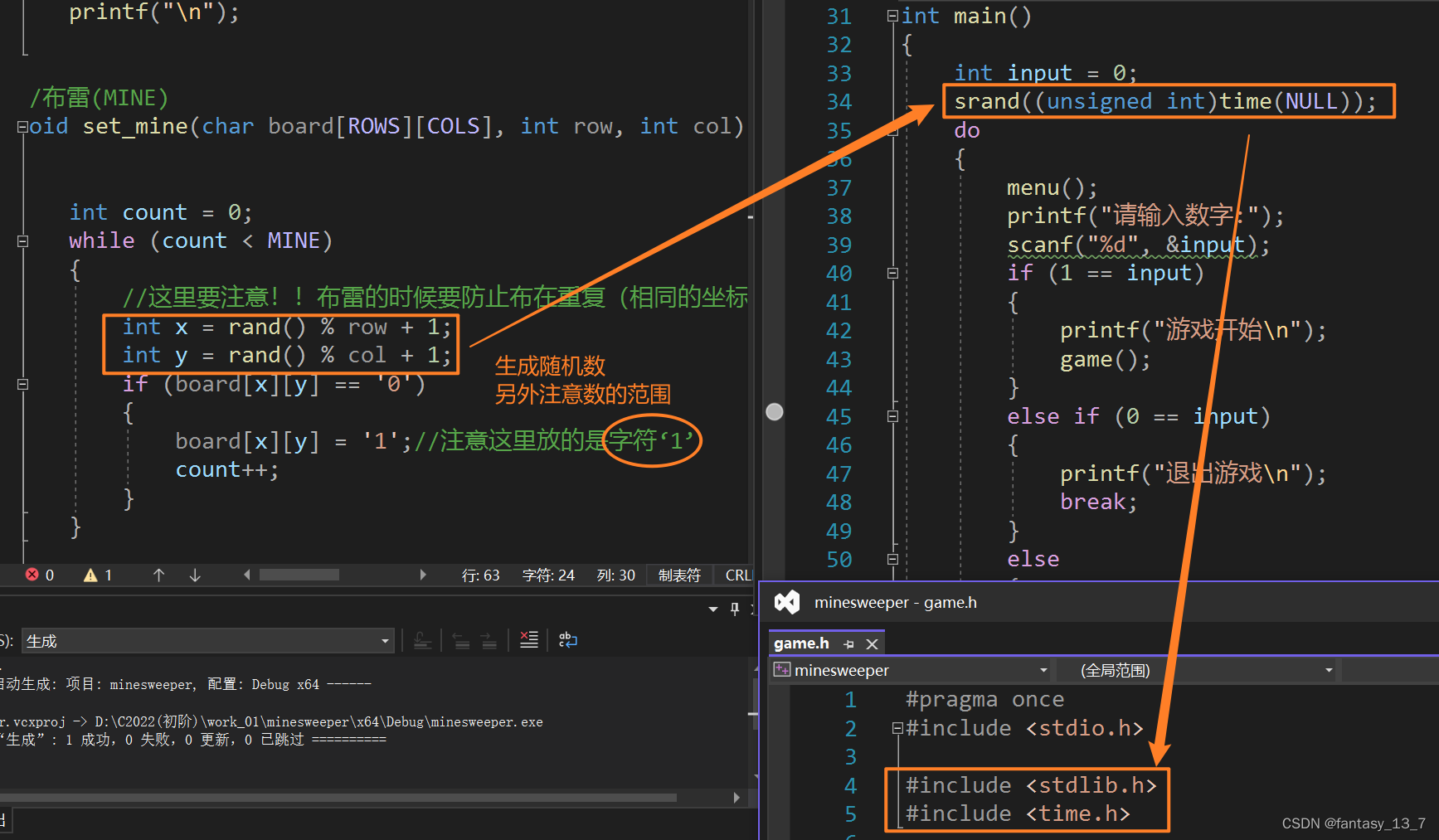Collapse the else if (0 == input) block
This screenshot has height=840, width=1439.
[x=892, y=416]
